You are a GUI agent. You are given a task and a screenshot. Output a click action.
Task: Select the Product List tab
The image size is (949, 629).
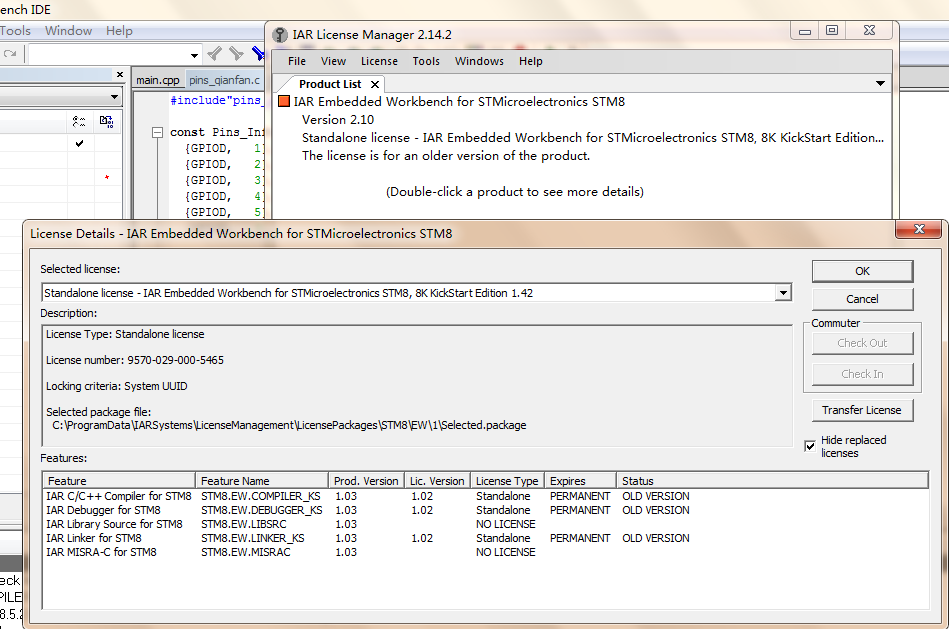330,84
